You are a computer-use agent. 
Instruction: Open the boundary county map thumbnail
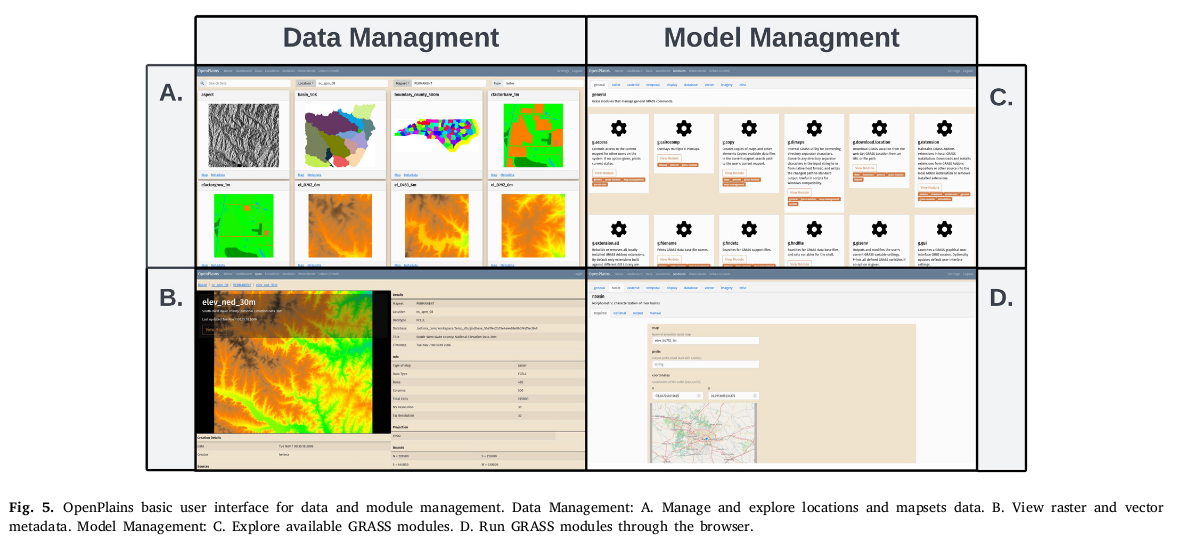[x=436, y=131]
